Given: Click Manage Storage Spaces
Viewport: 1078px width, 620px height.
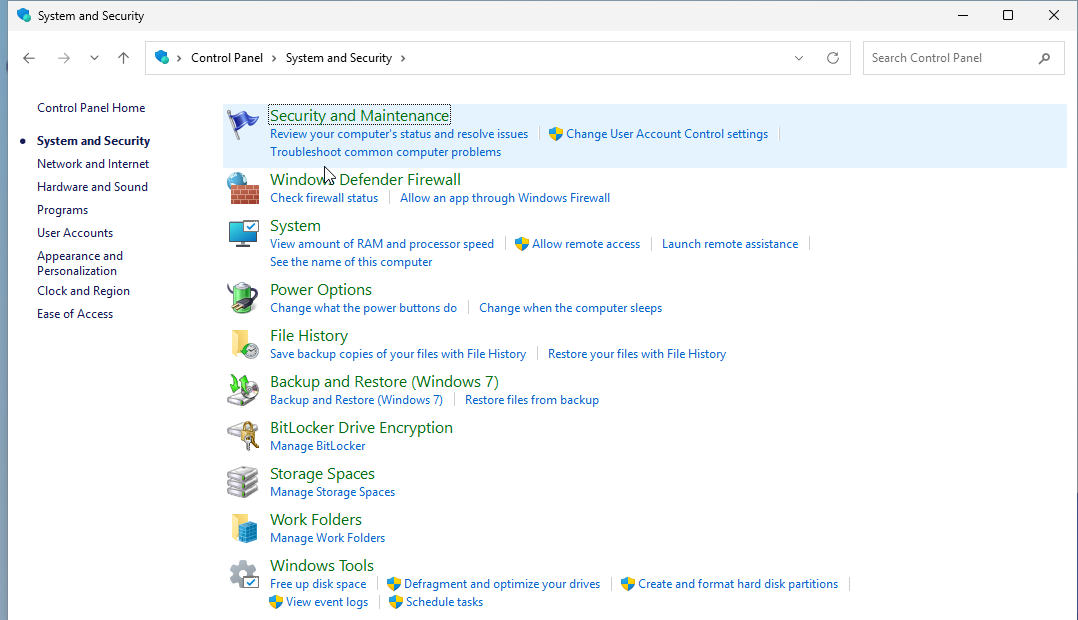Looking at the screenshot, I should click(x=332, y=492).
